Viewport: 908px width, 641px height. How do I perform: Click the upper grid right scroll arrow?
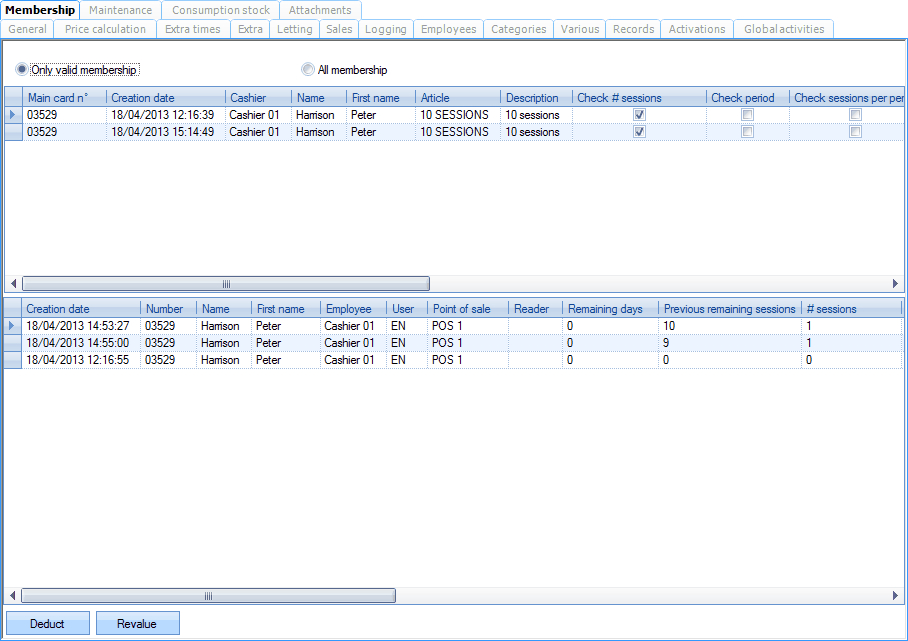tap(896, 284)
